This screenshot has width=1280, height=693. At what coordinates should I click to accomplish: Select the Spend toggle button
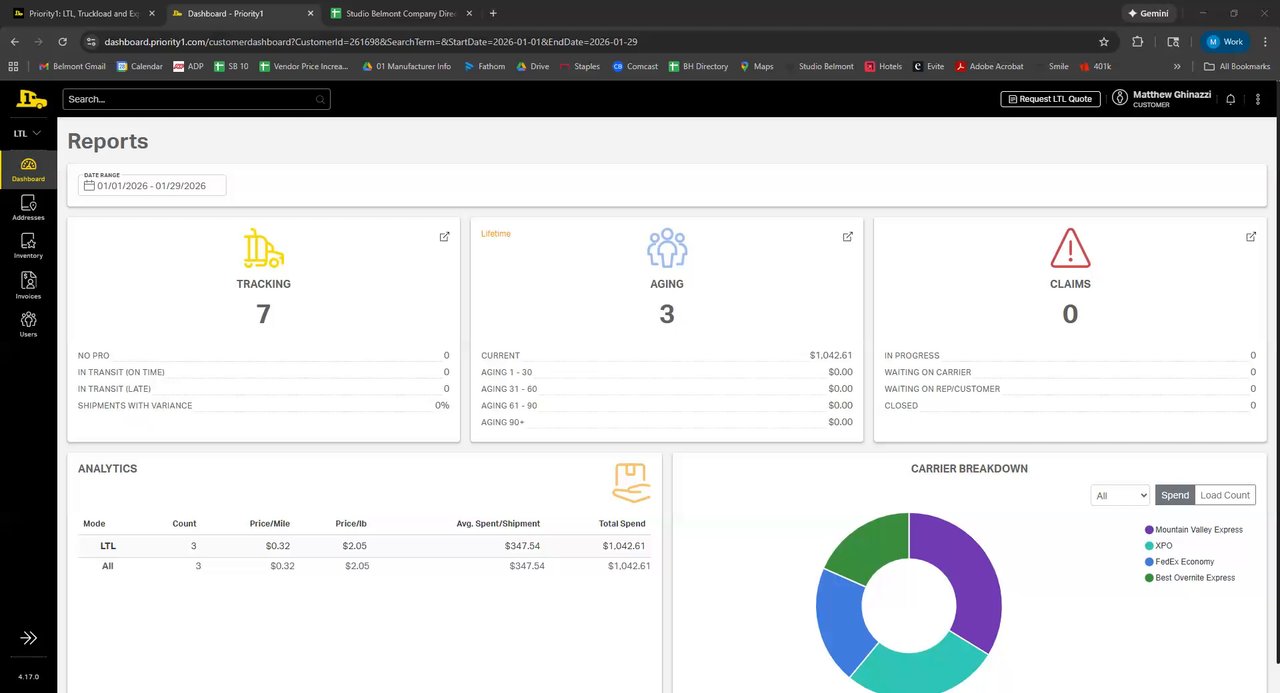click(1175, 495)
